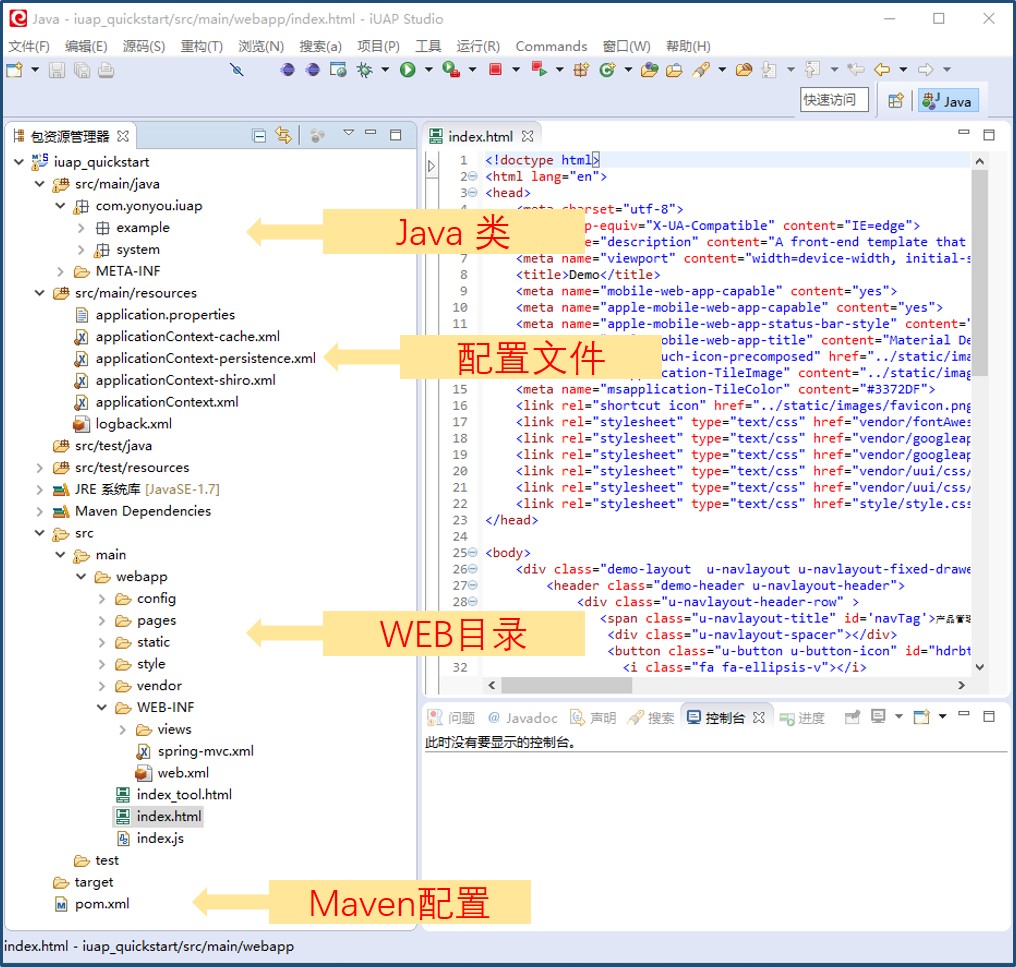Collapse the WEB-INF folder
The image size is (1016, 967).
point(102,708)
